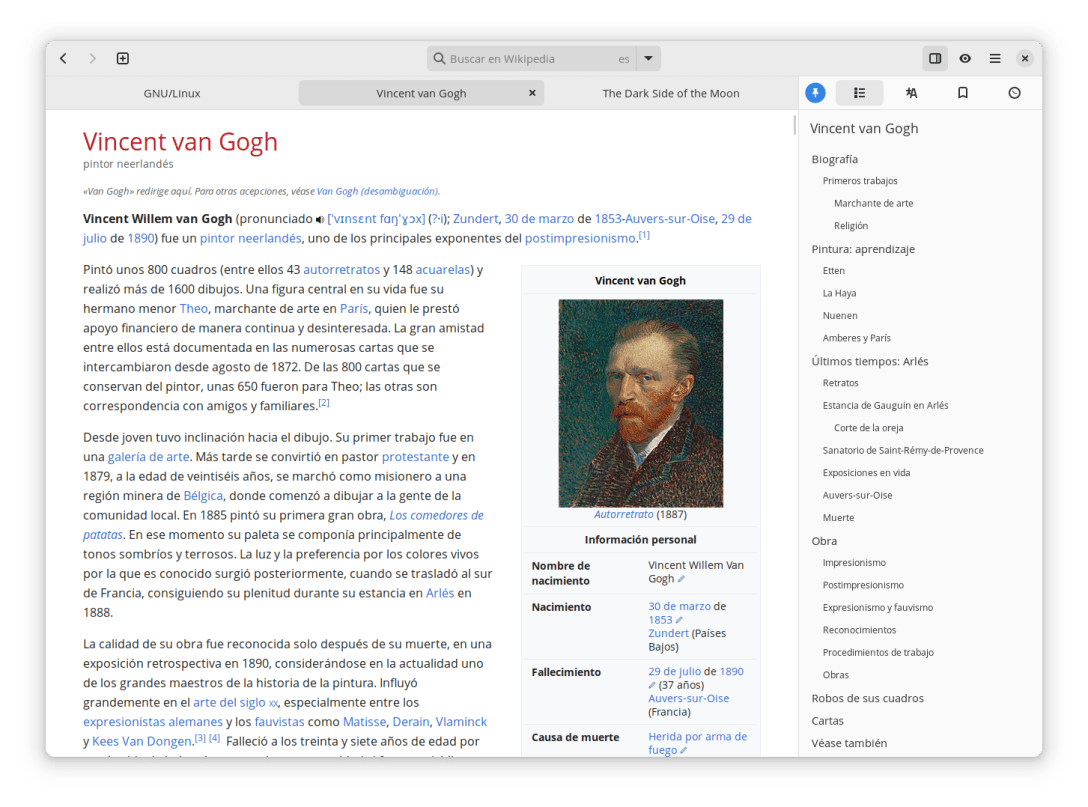Click edit pencil next to birth name
The image size is (1088, 807).
pyautogui.click(x=681, y=579)
